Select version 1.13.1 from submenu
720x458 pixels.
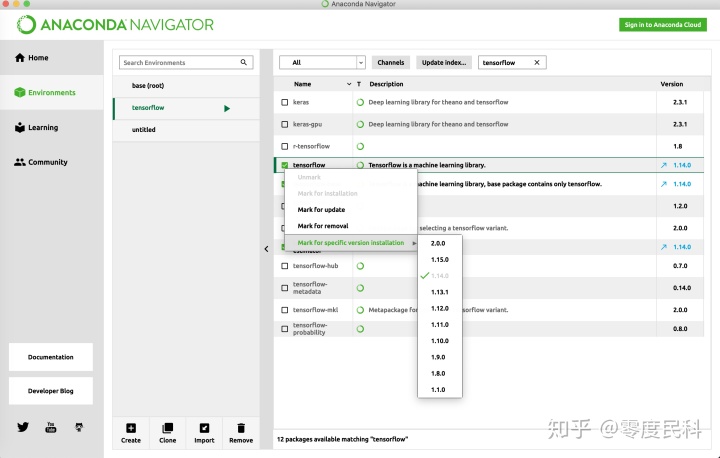point(440,292)
